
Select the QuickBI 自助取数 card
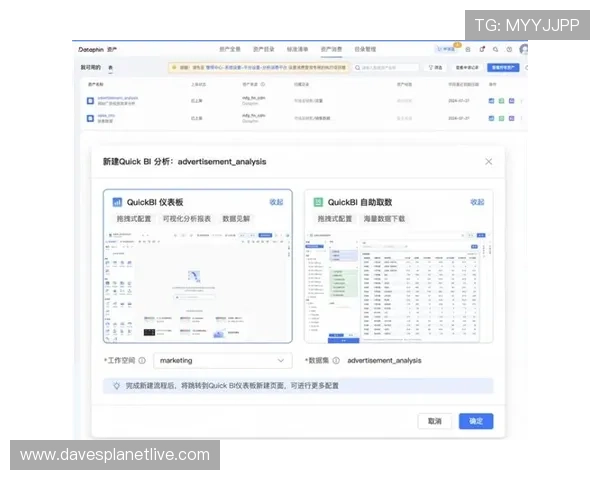[x=398, y=266]
